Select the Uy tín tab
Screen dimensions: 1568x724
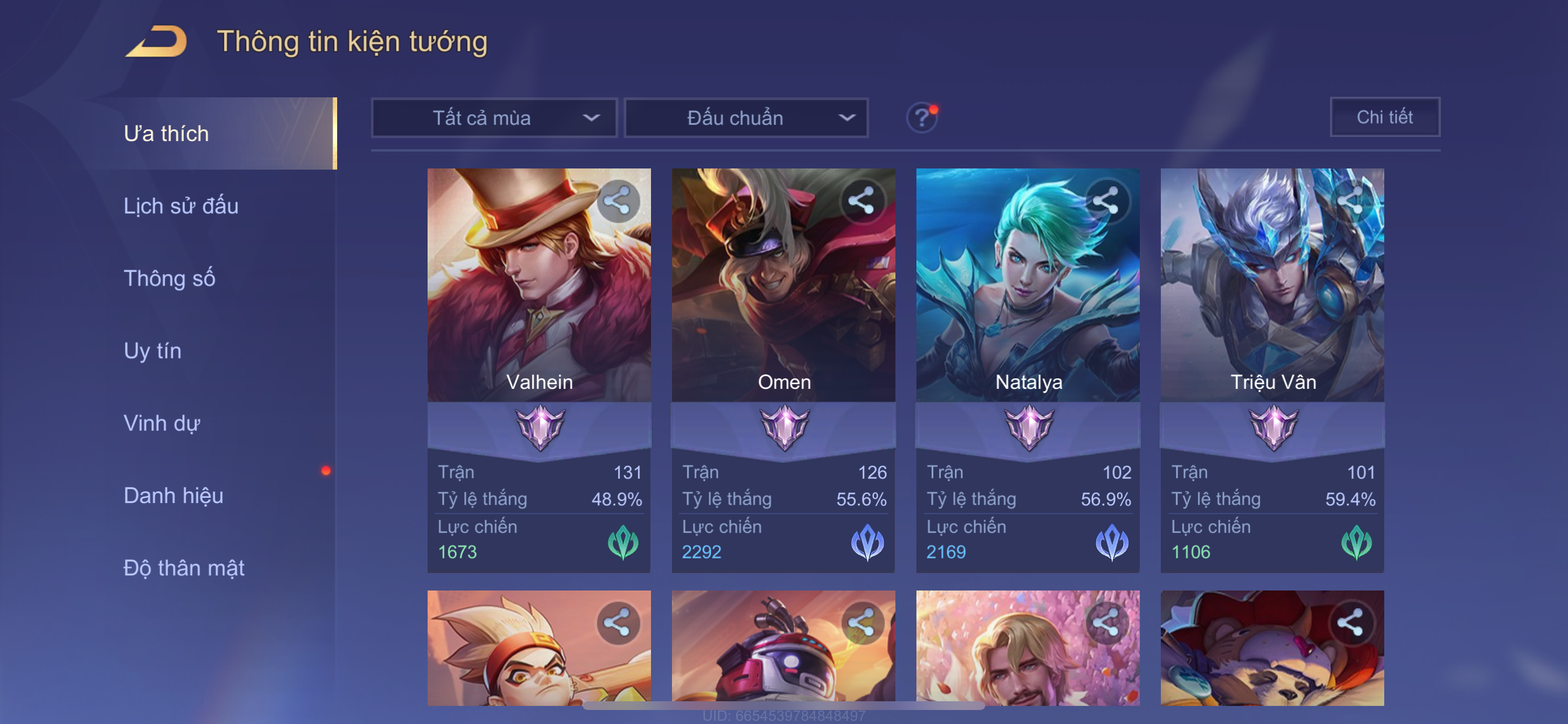(x=153, y=350)
